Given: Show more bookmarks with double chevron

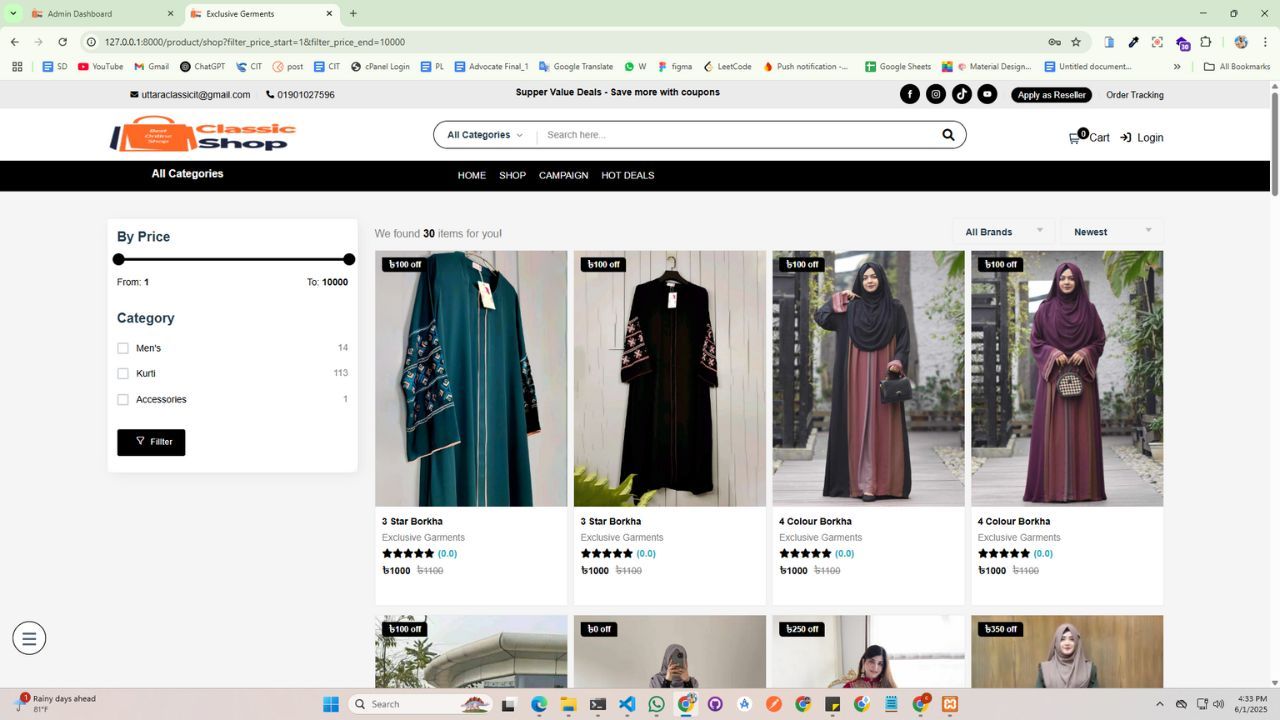Looking at the screenshot, I should click(1177, 67).
